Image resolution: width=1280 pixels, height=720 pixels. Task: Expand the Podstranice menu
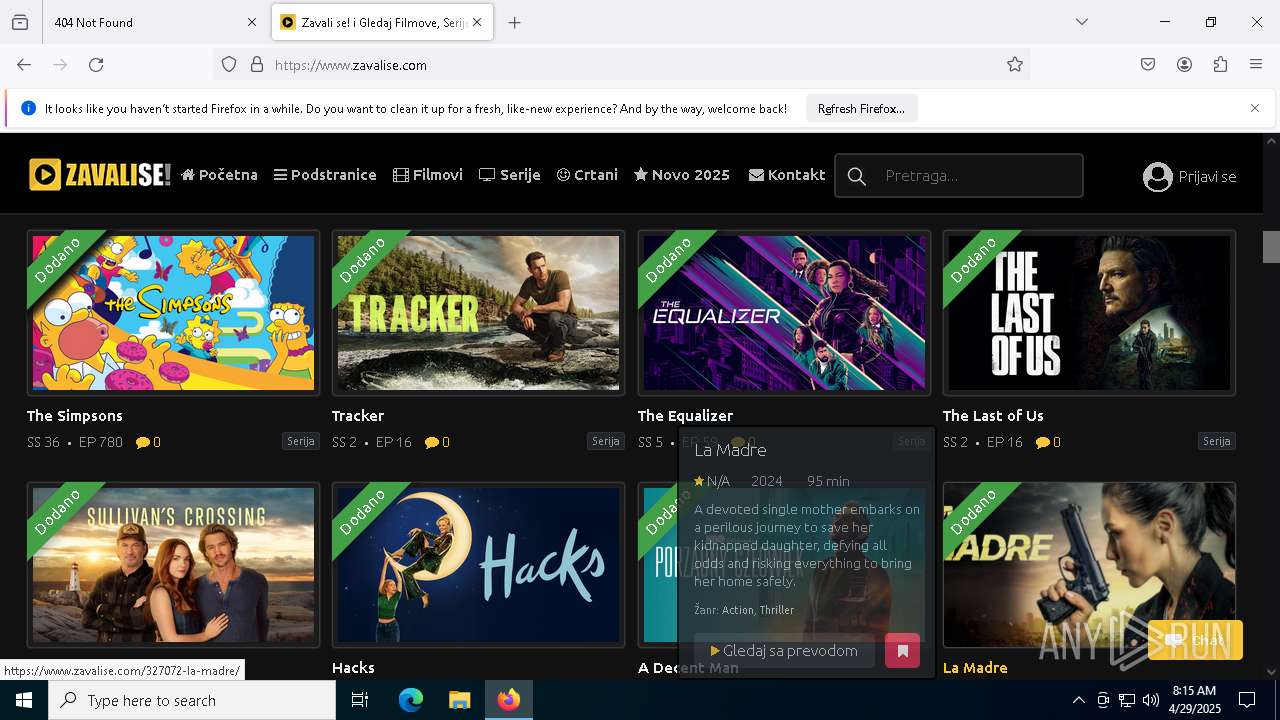(x=325, y=175)
